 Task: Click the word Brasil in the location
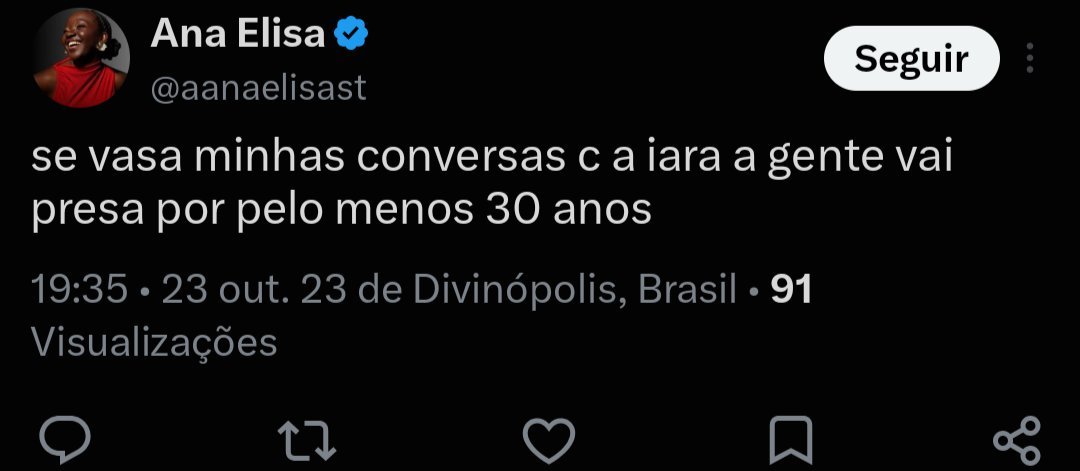pyautogui.click(x=688, y=289)
